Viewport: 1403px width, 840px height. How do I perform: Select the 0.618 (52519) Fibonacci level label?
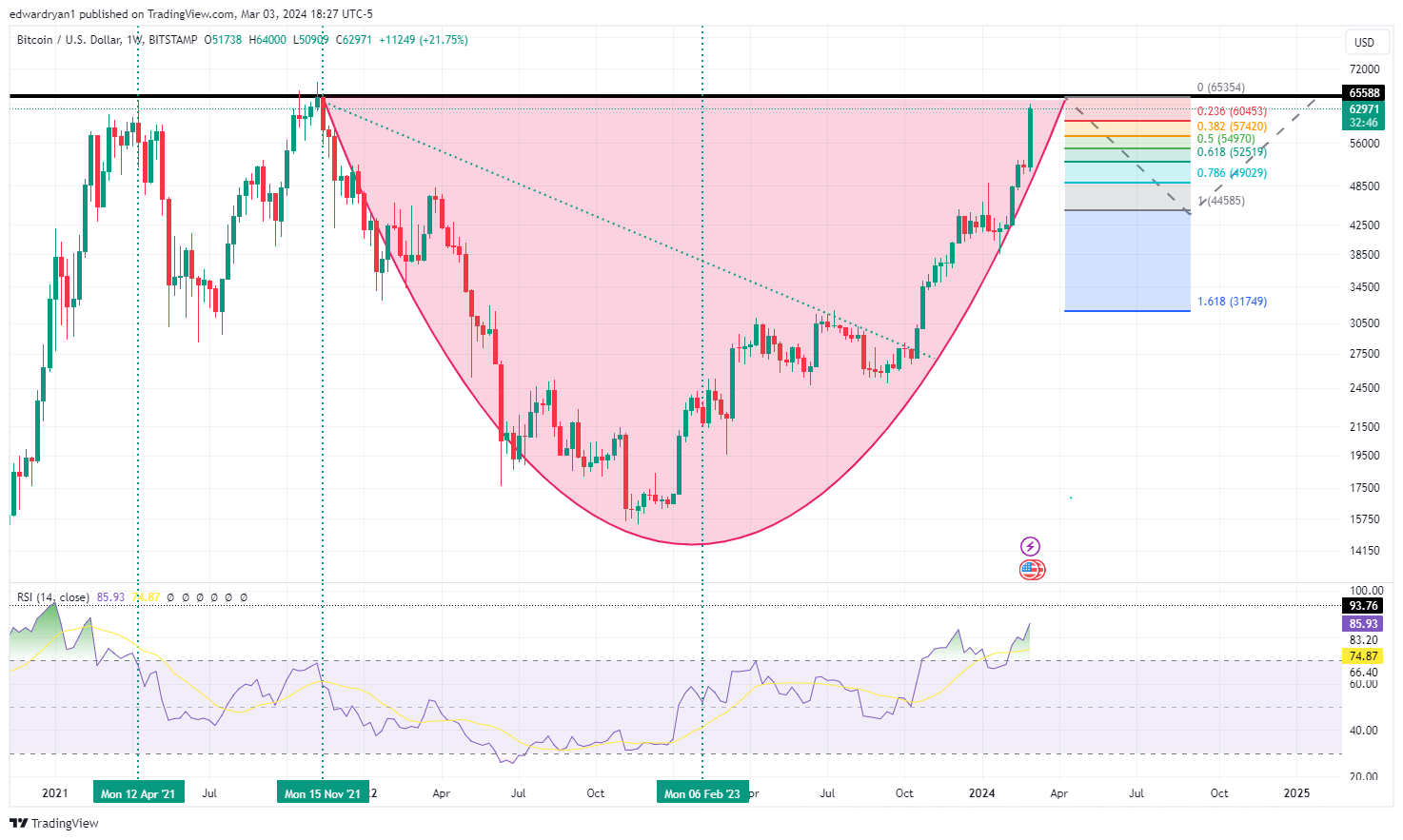[x=1232, y=152]
